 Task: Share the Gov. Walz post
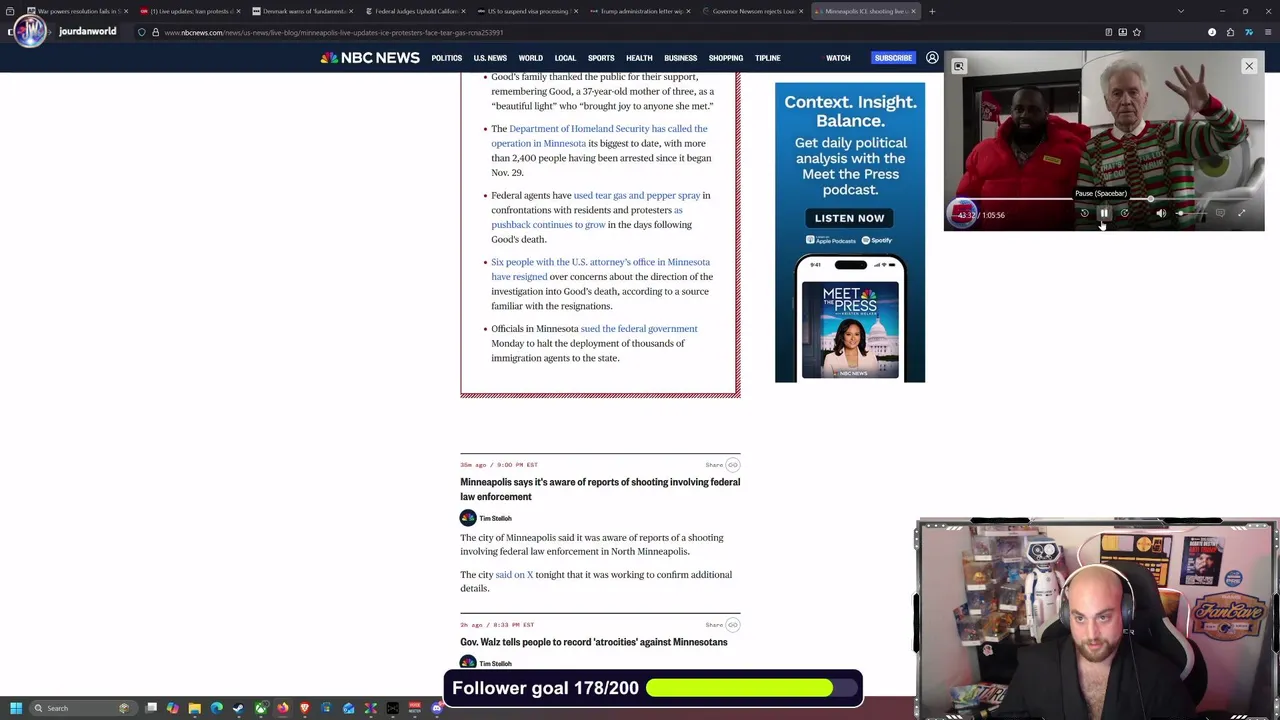coord(722,625)
